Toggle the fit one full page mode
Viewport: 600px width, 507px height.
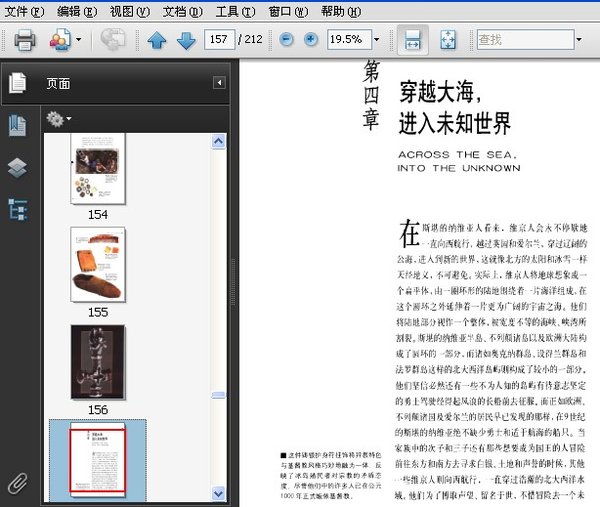coord(447,40)
